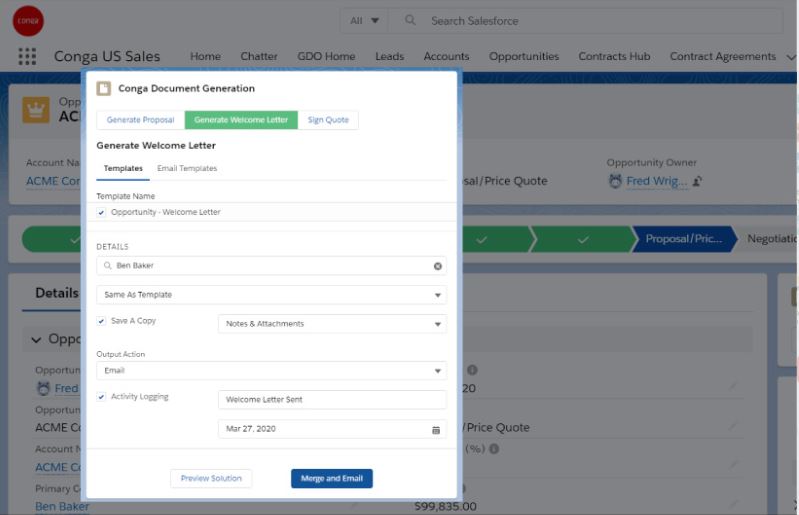Viewport: 799px width, 515px height.
Task: Switch to the Sign Quote tab
Action: point(328,120)
